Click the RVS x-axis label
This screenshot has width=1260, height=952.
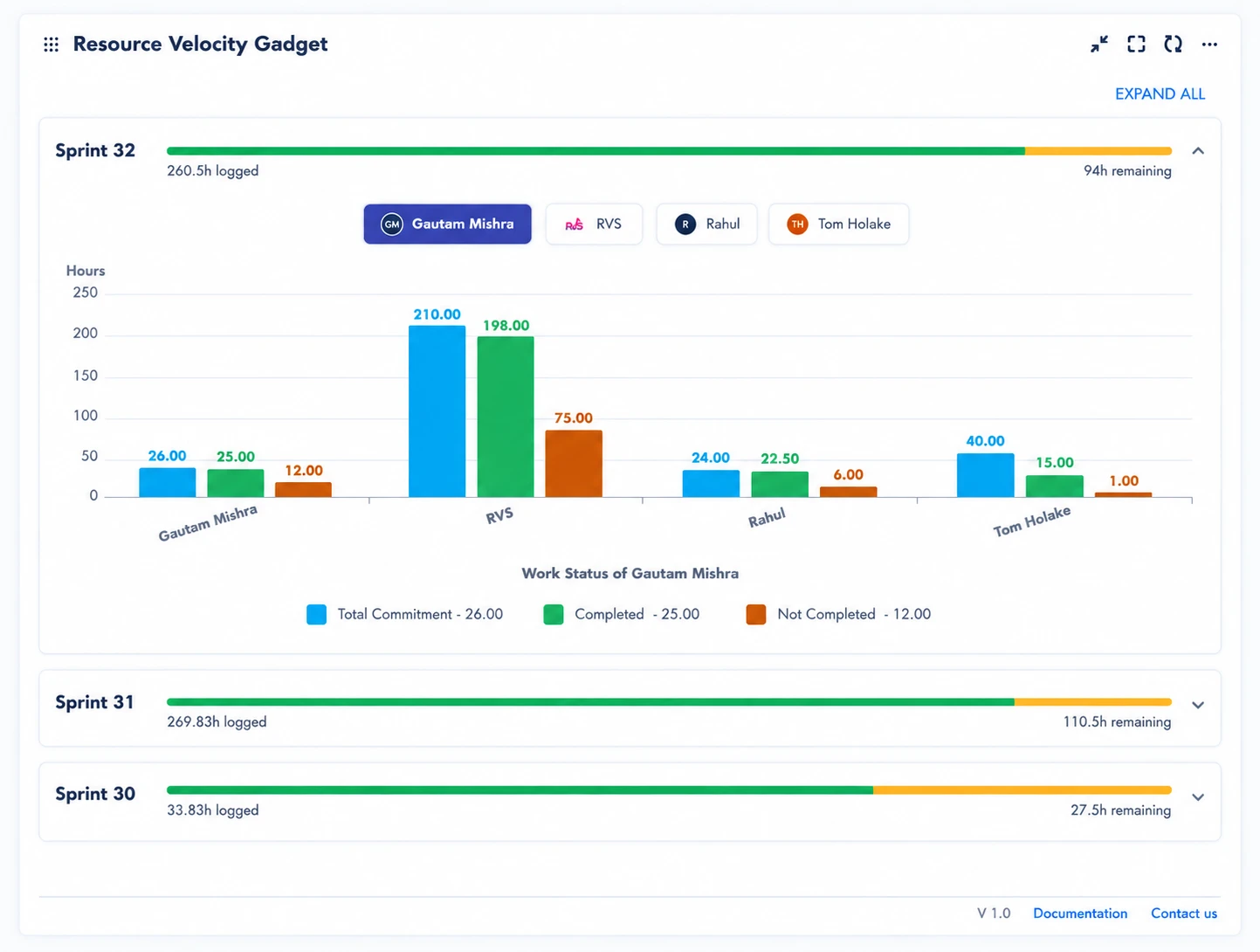(499, 516)
